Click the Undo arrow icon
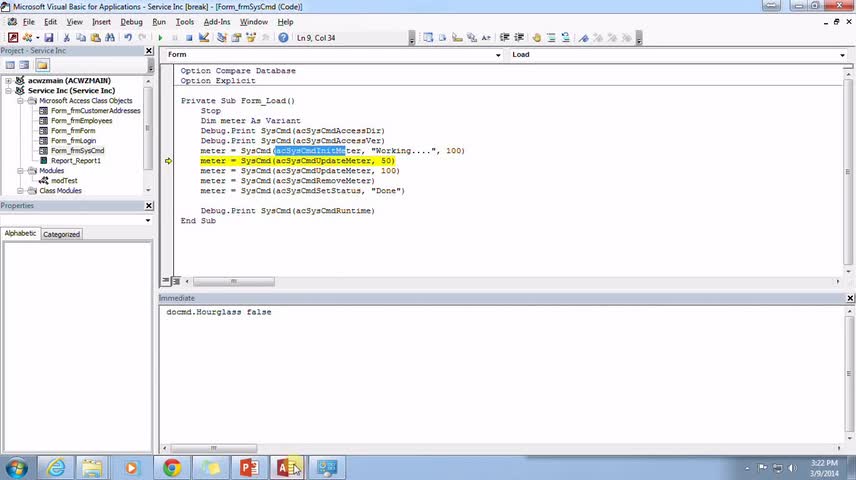 click(x=128, y=38)
